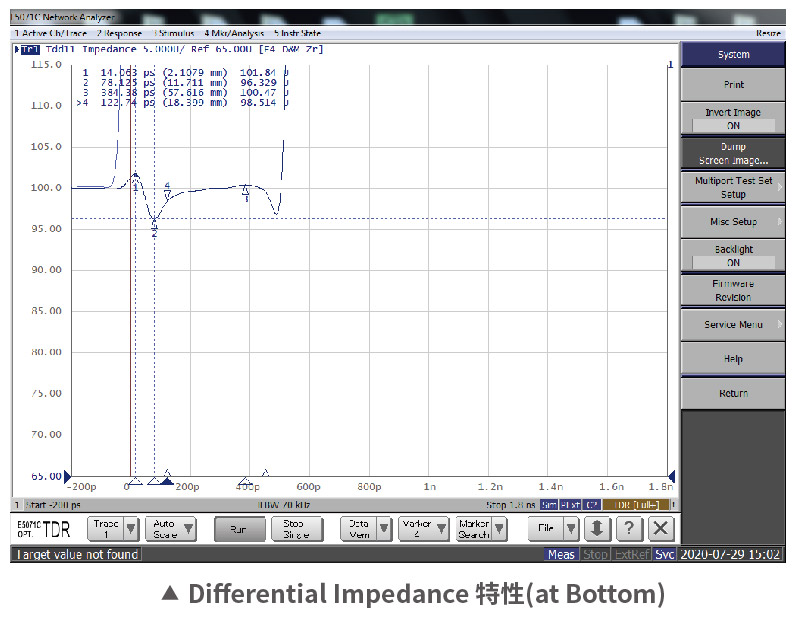The image size is (798, 626).
Task: Click the Stop 1.8 ns field
Action: point(510,505)
